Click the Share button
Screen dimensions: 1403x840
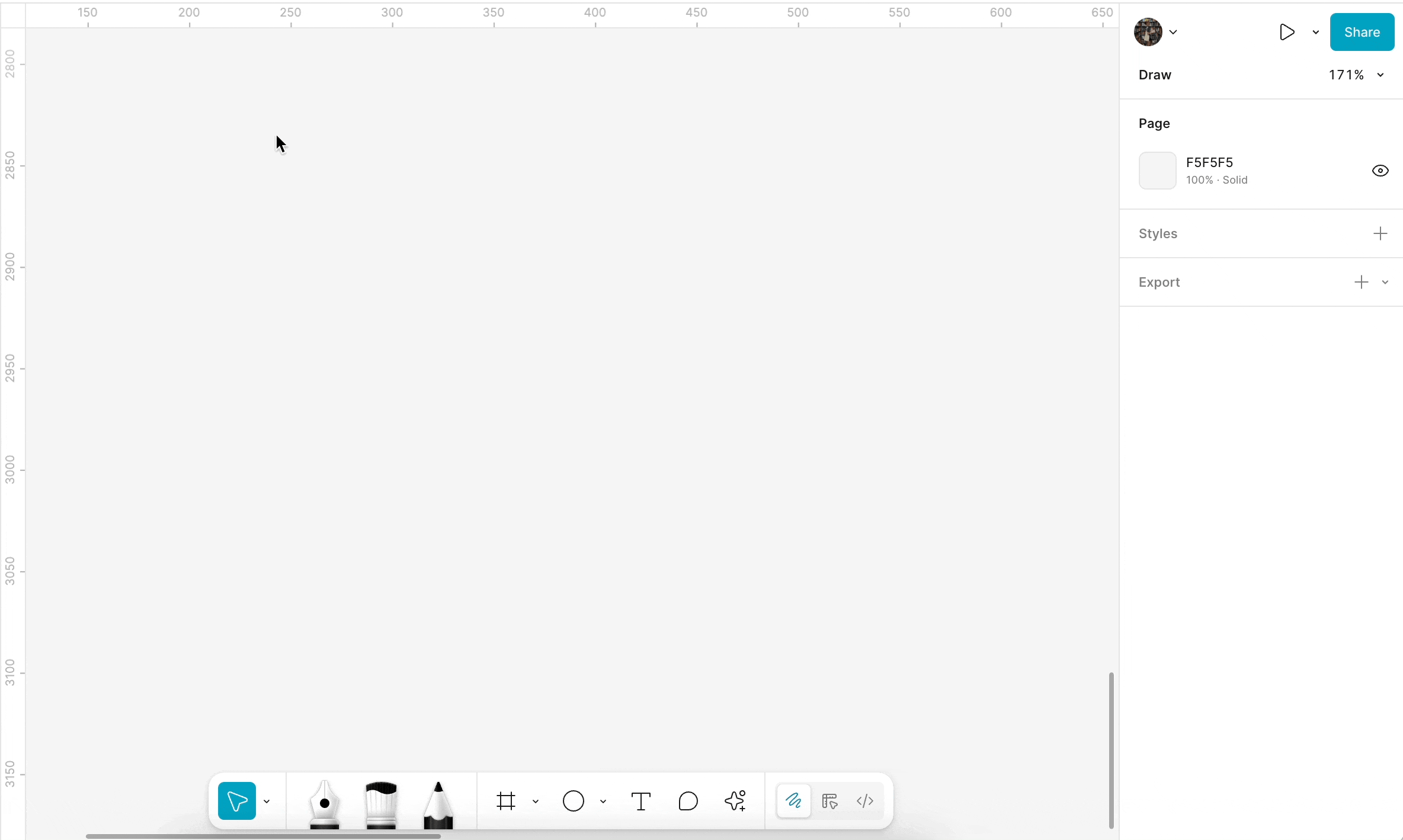click(1362, 32)
